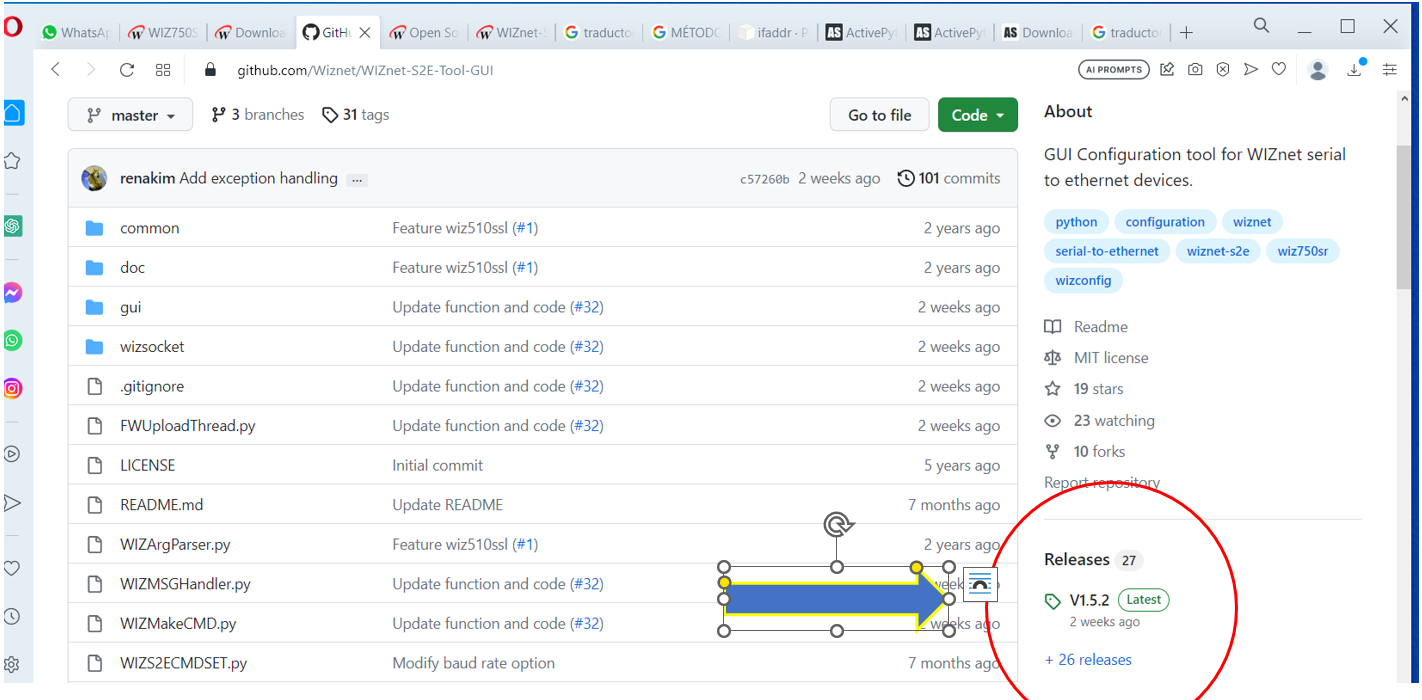Open History clock in the sidebar
The height and width of the screenshot is (700, 1422).
coord(13,617)
